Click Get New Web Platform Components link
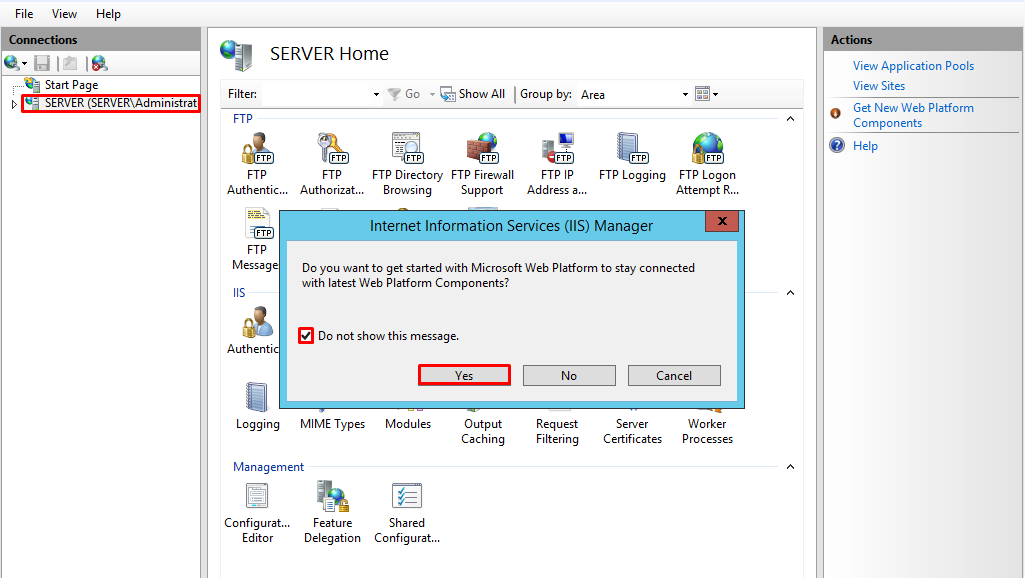 click(x=913, y=115)
